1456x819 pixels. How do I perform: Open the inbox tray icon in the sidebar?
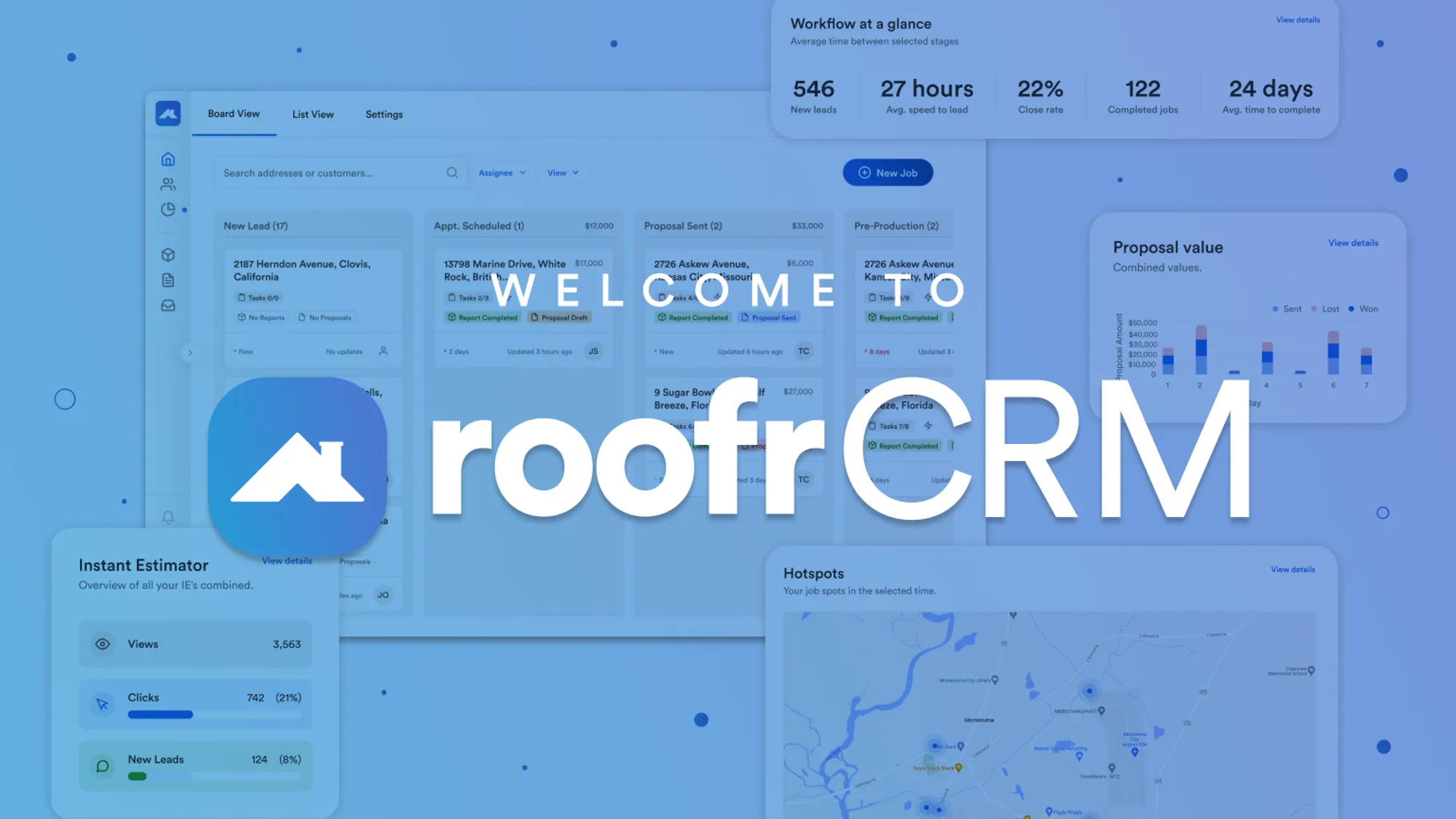(x=167, y=306)
